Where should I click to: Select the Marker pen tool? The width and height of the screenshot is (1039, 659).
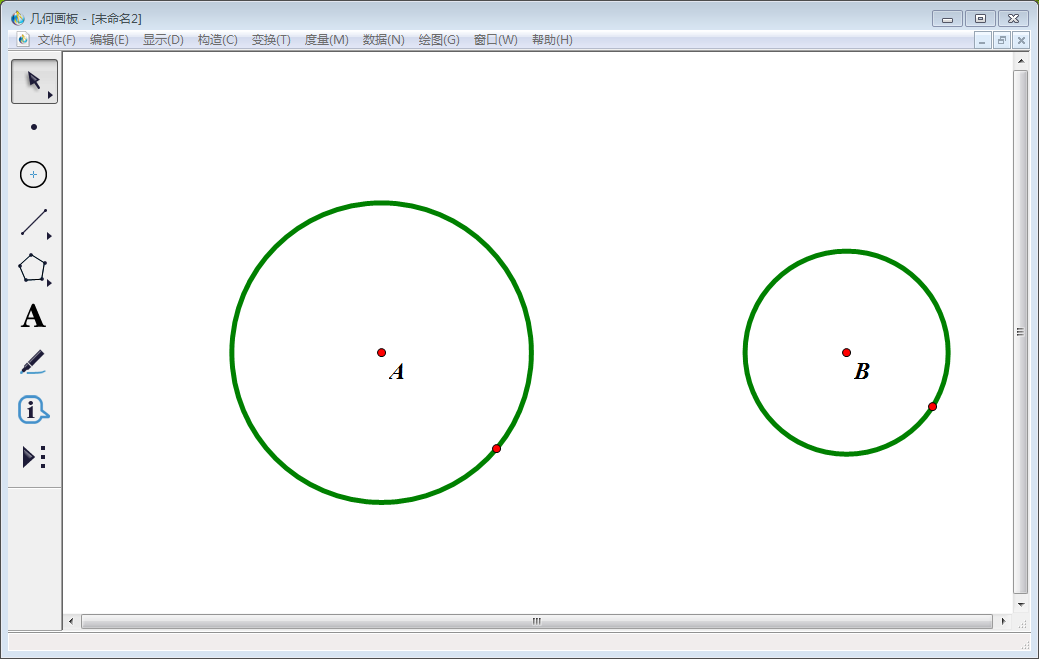[x=34, y=363]
